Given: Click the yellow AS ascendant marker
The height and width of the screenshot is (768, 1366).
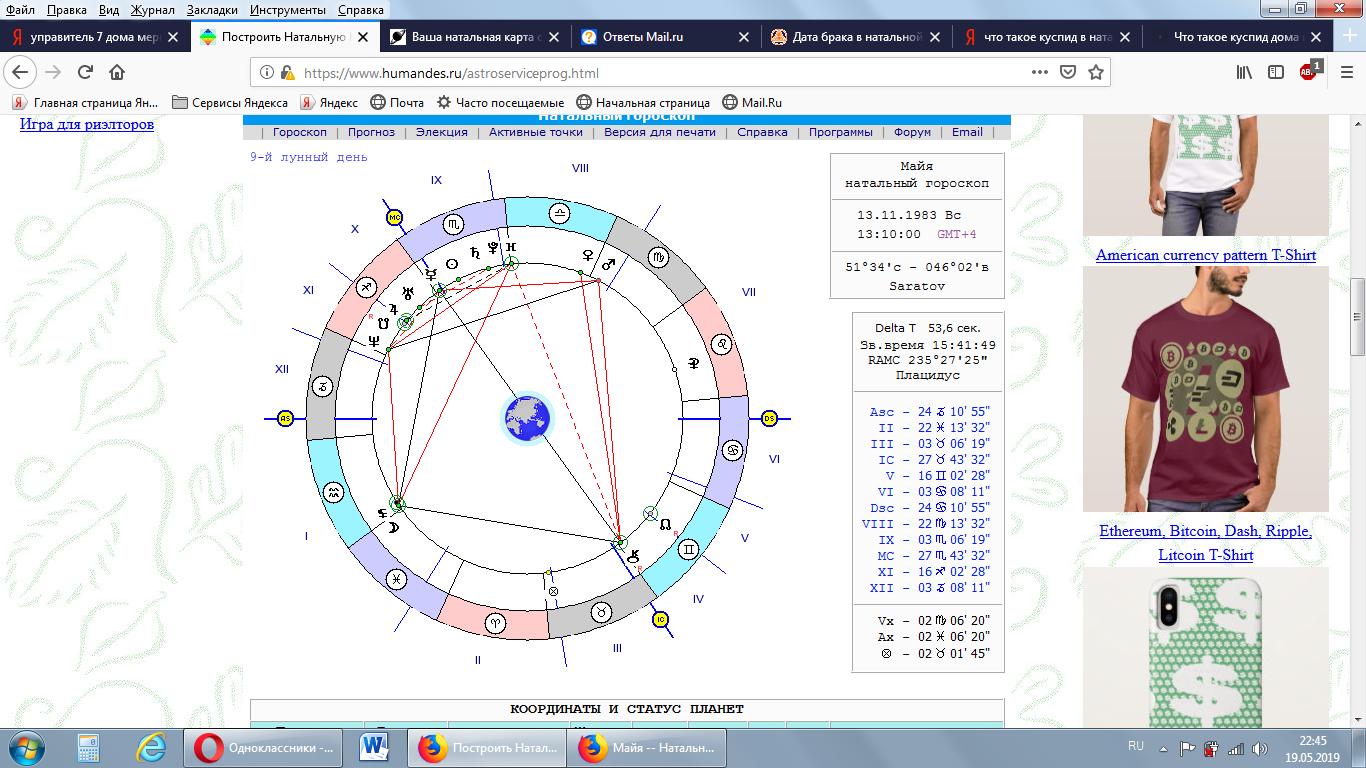Looking at the screenshot, I should tap(285, 418).
